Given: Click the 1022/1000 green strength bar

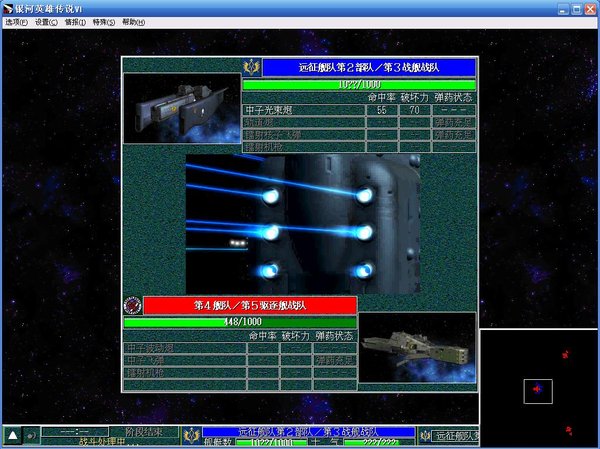Looking at the screenshot, I should 359,85.
